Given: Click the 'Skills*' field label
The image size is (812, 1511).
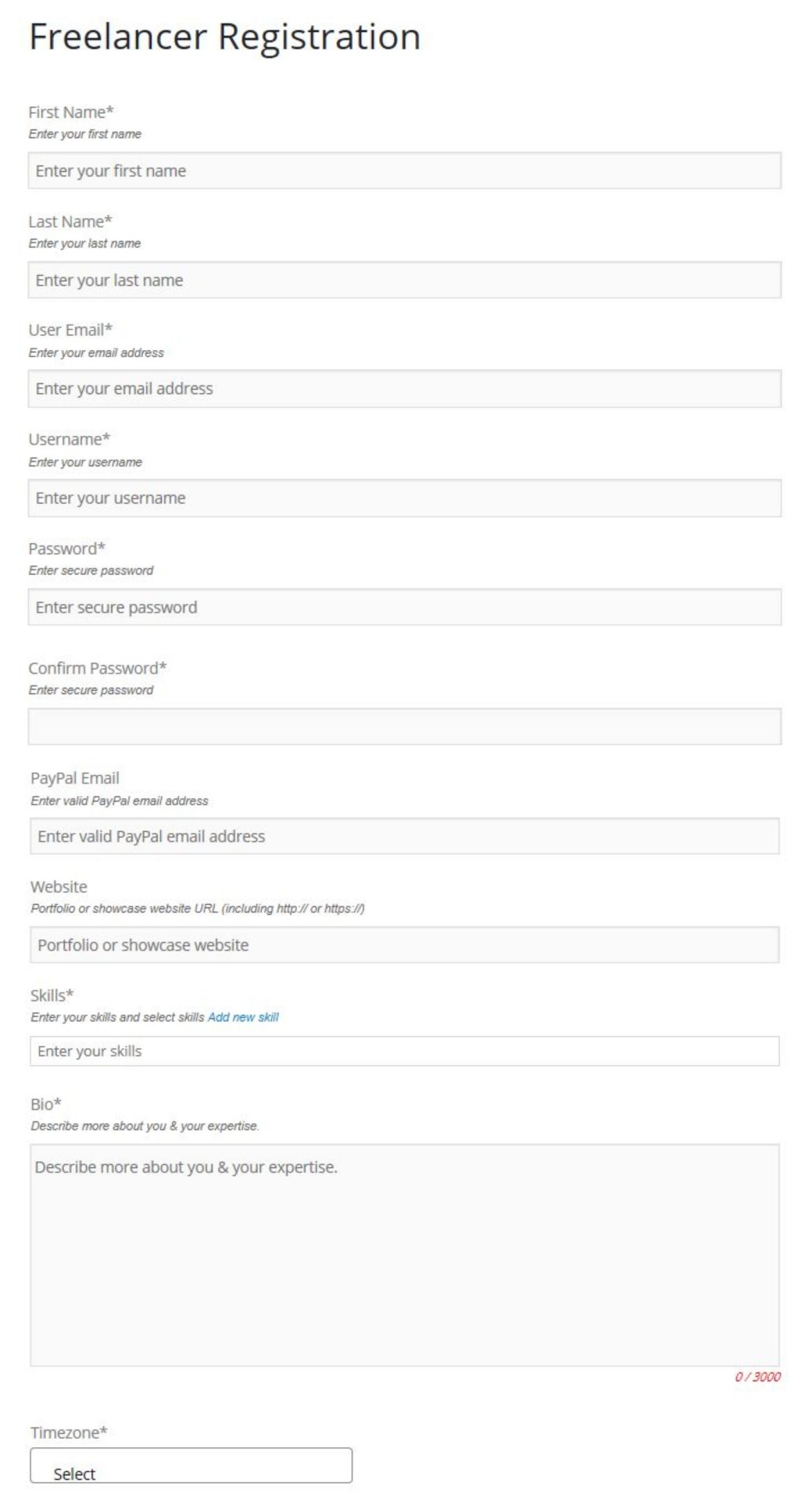Looking at the screenshot, I should coord(52,995).
